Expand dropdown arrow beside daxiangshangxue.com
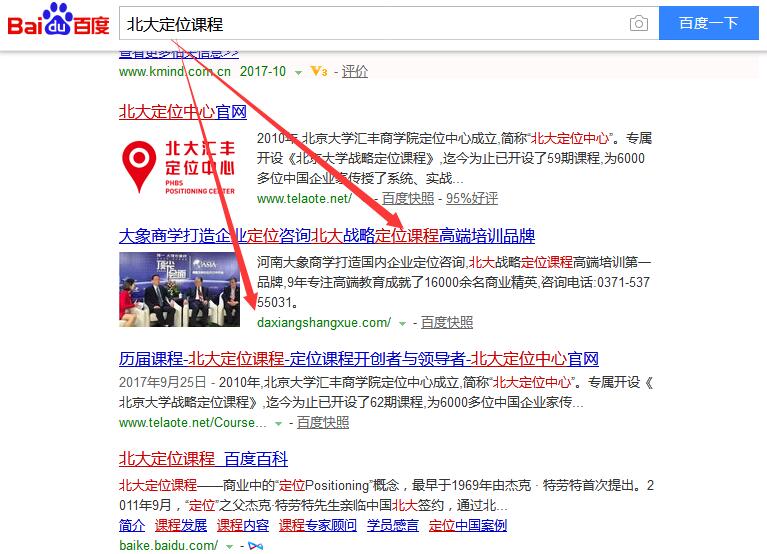Viewport: 767px width, 554px height. coord(402,324)
